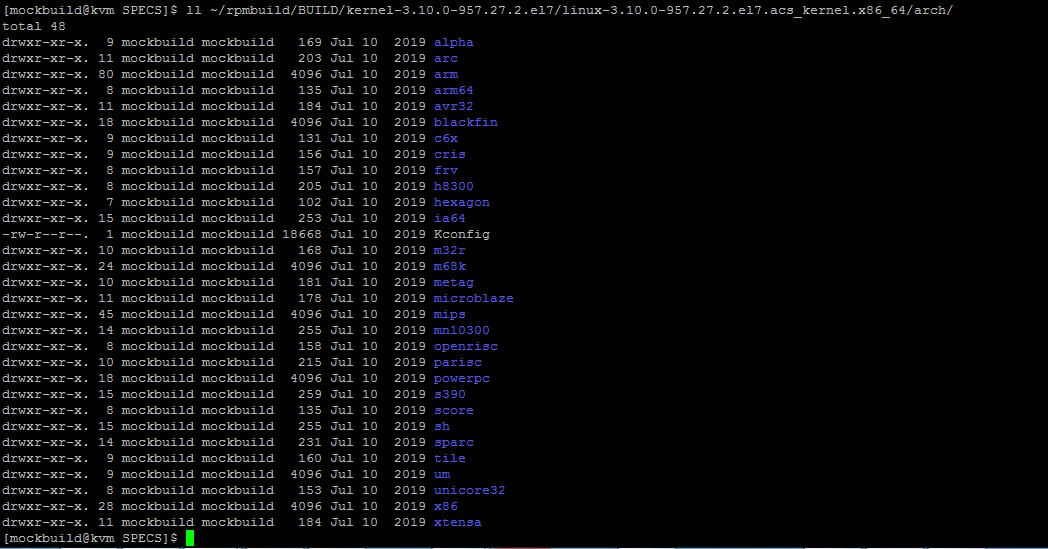Click the cris directory name
1048x549 pixels.
point(449,154)
